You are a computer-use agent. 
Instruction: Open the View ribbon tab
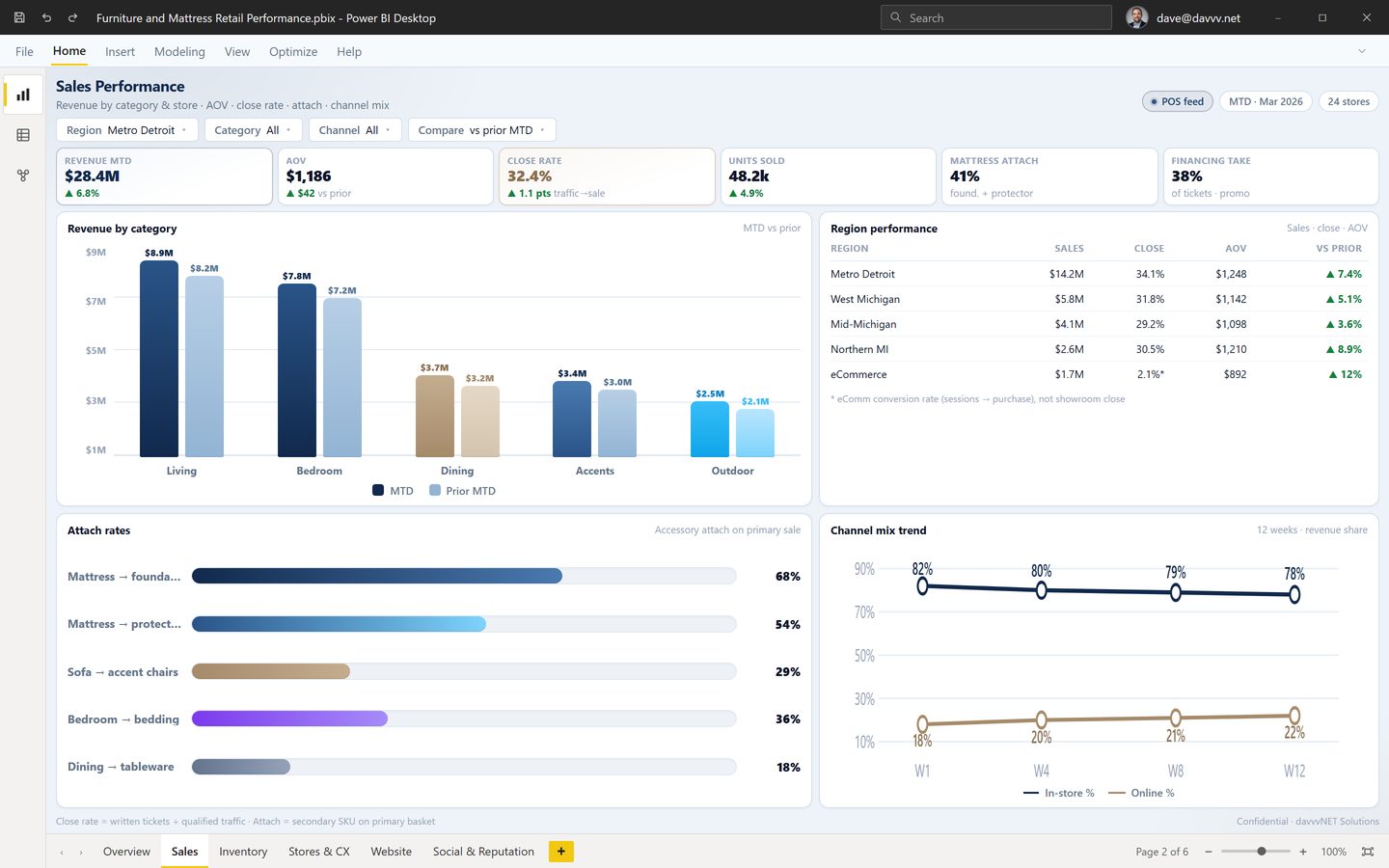237,51
